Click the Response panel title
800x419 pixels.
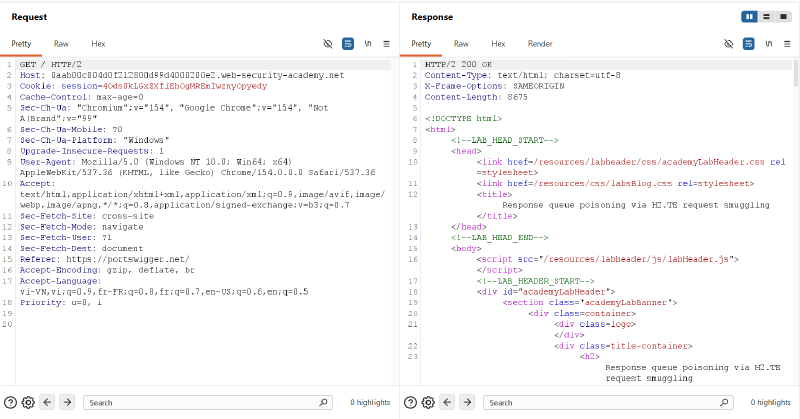(432, 17)
